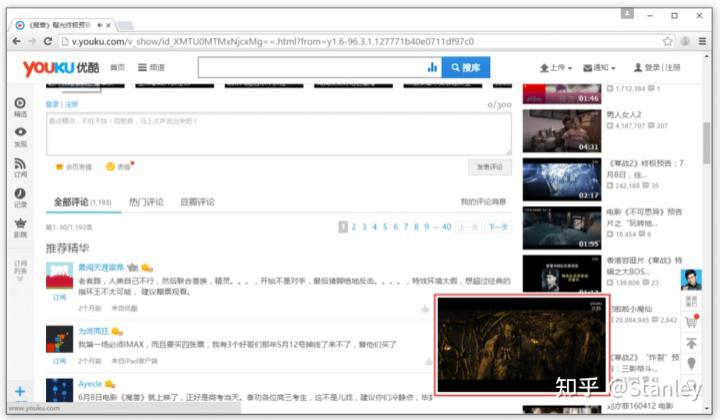Expand the 上传 upload dropdown
The image size is (720, 420).
pos(555,67)
